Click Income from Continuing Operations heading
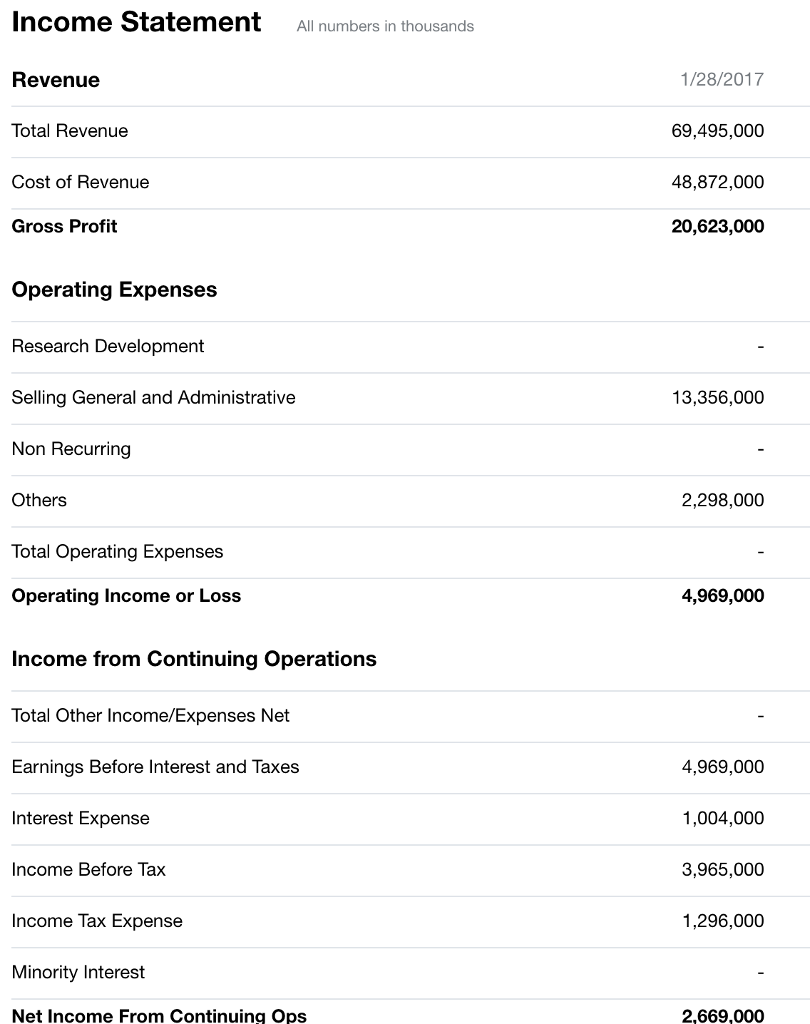810x1024 pixels. (x=194, y=659)
